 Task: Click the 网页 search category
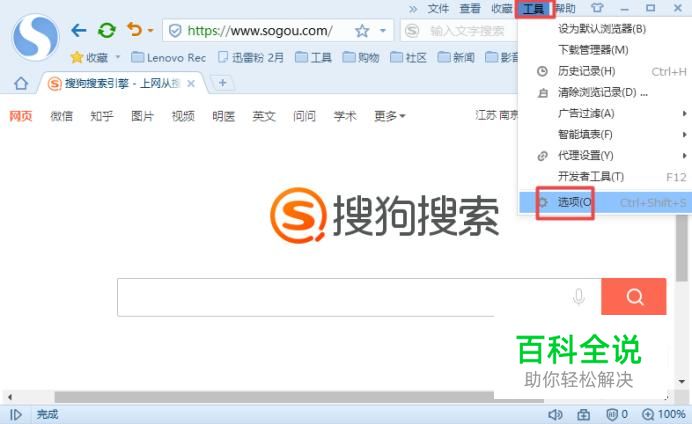click(x=21, y=116)
